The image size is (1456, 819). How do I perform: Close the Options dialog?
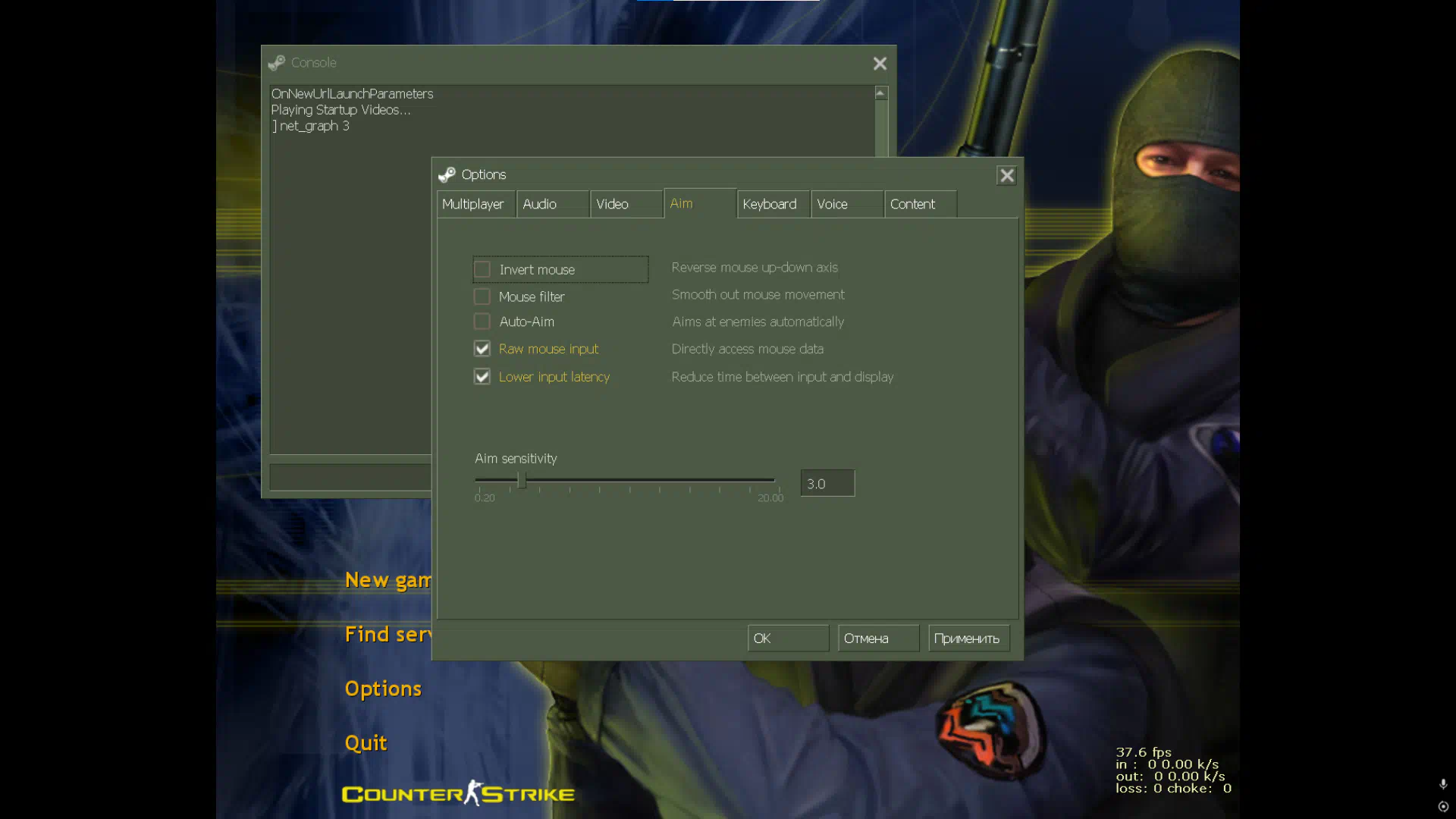pos(1006,176)
